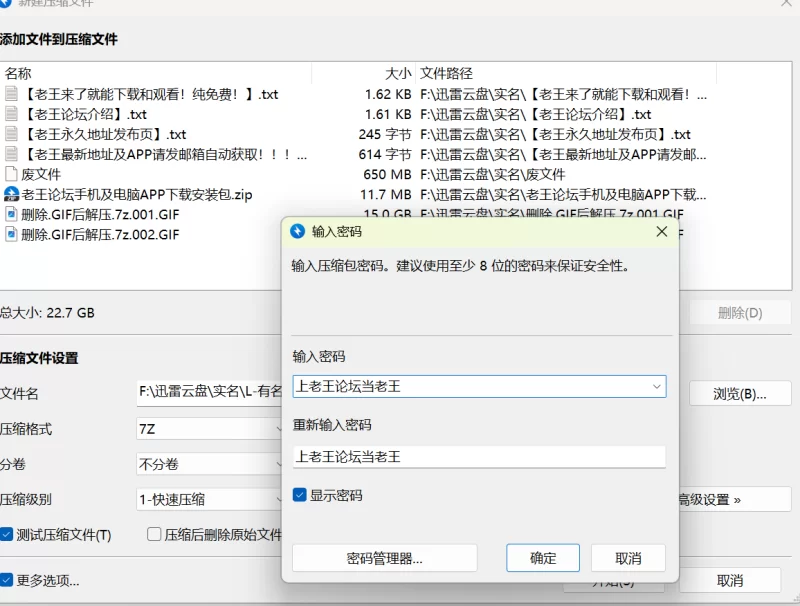Click the 确定 button in password dialog
800x606 pixels.
tap(543, 558)
